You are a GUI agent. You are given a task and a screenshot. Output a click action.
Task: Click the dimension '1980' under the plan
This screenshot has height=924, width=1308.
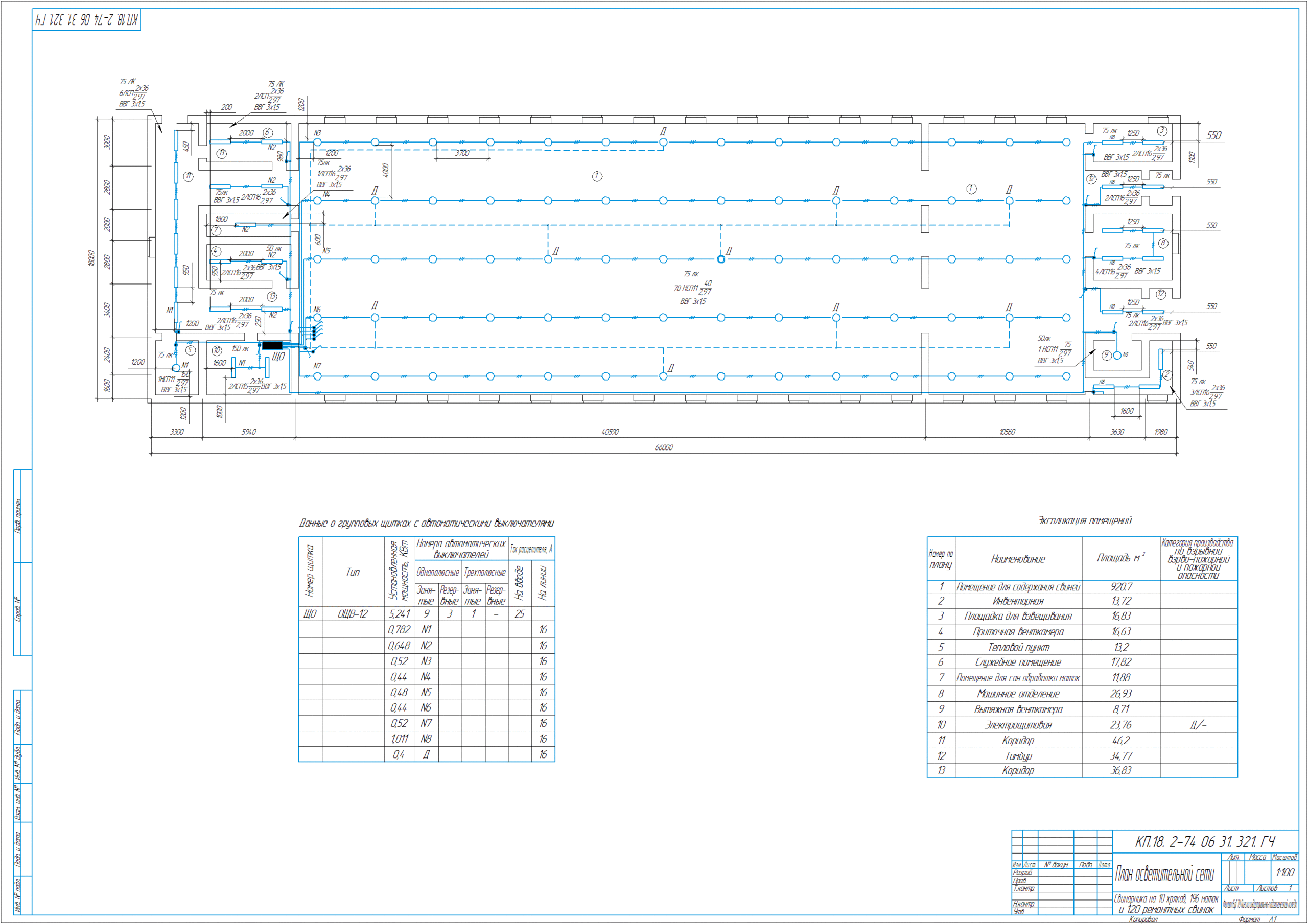(x=1161, y=432)
